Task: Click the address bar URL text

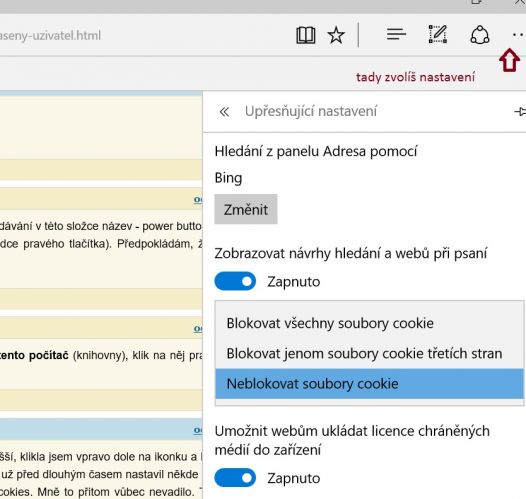Action: coord(50,36)
